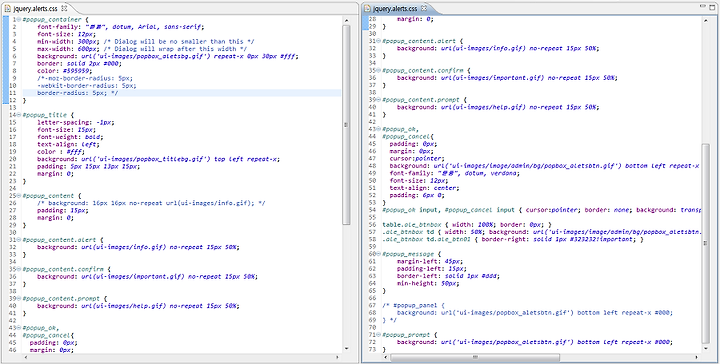The height and width of the screenshot is (364, 720).
Task: Collapse #popup_ok fold in left pane
Action: [x=19, y=328]
